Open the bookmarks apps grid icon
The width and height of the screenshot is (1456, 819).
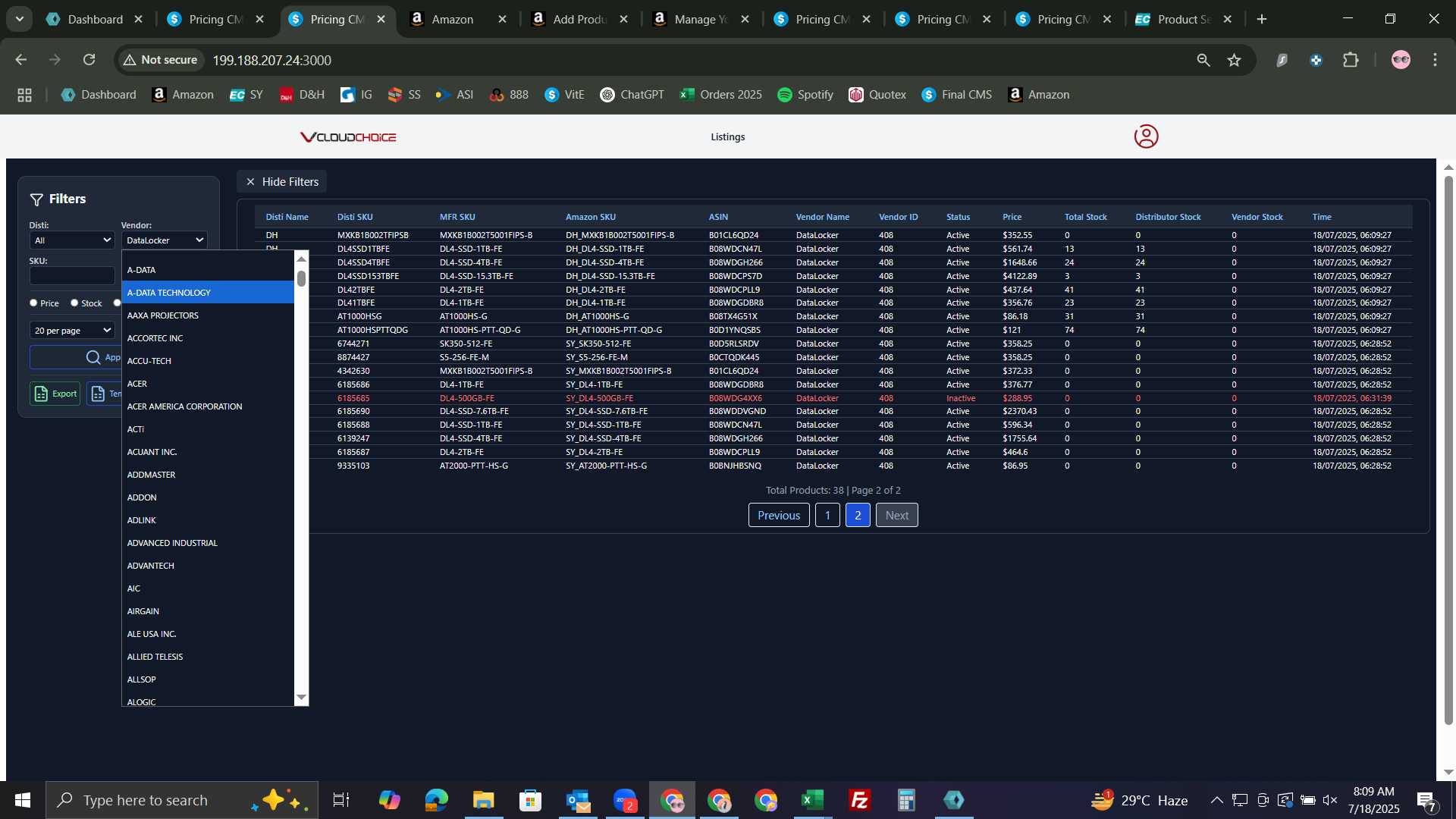tap(24, 95)
